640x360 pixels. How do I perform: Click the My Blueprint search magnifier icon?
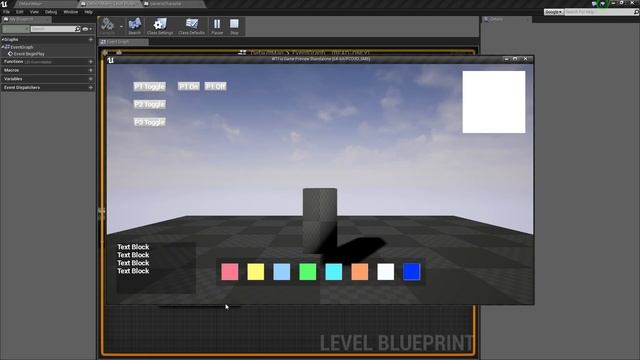(x=78, y=29)
